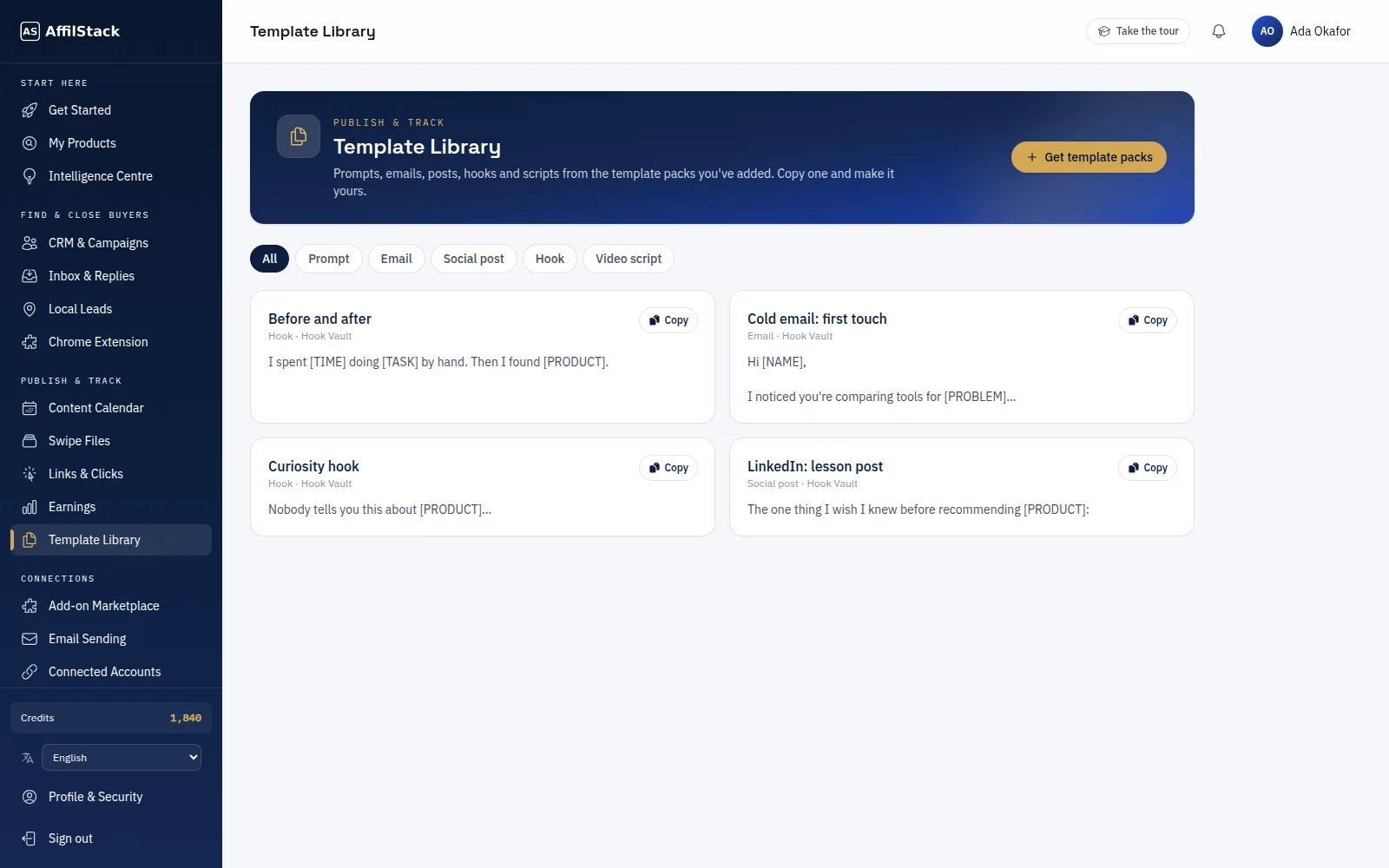This screenshot has height=868, width=1389.
Task: Open notifications bell
Action: [x=1219, y=31]
